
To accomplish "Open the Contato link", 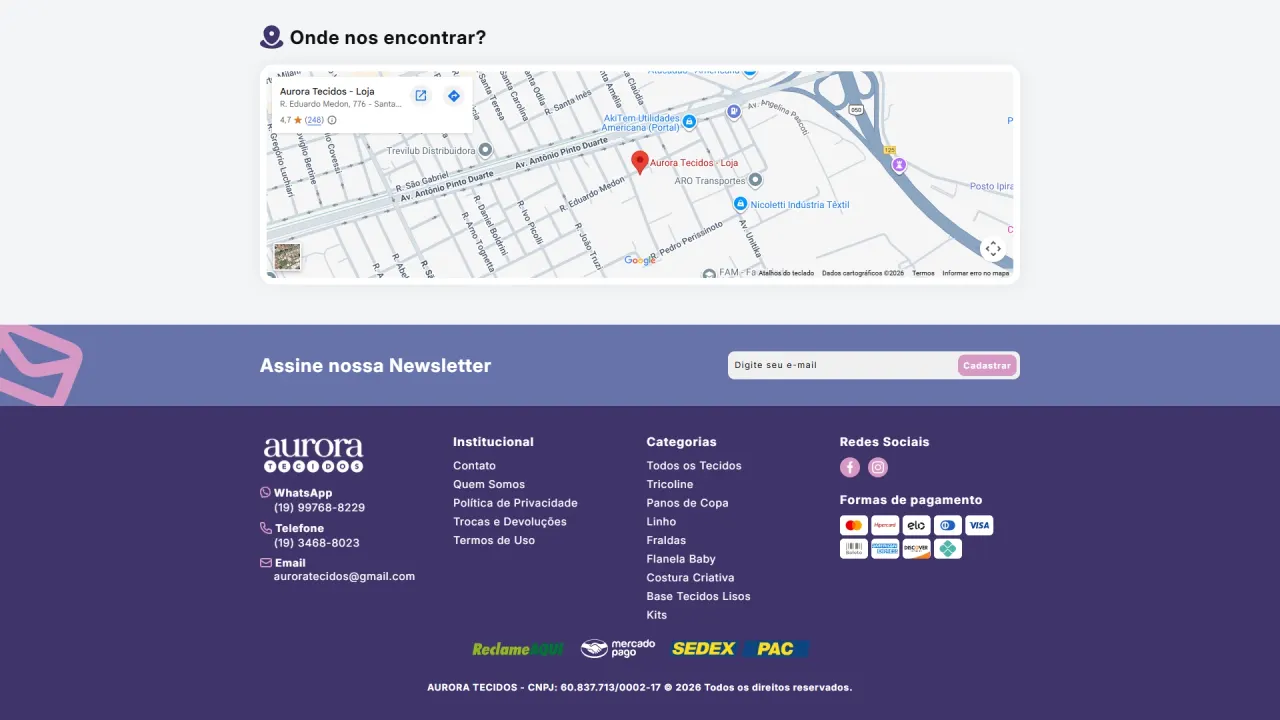I will pyautogui.click(x=474, y=466).
